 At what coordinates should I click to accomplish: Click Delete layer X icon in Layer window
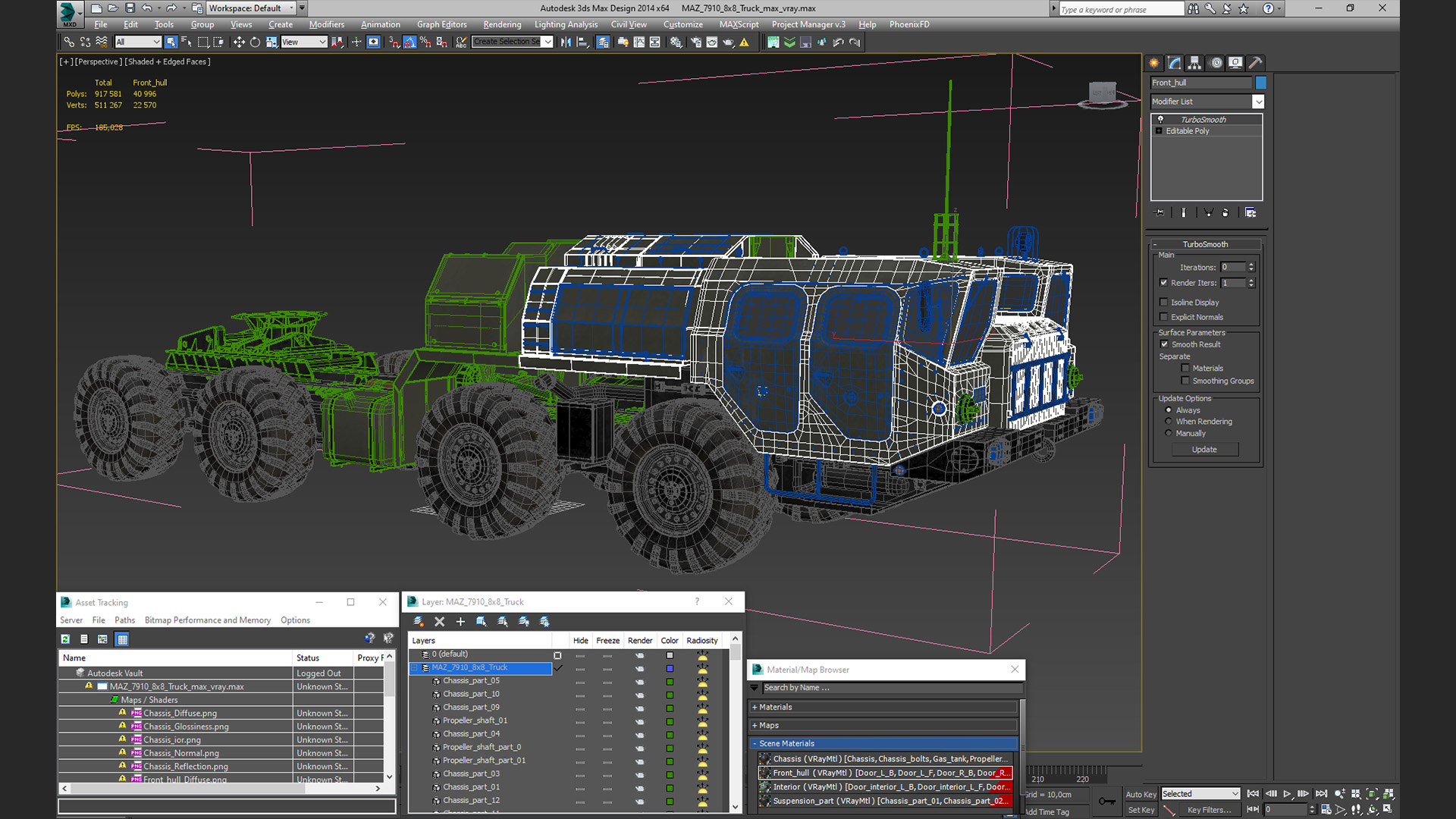(439, 622)
